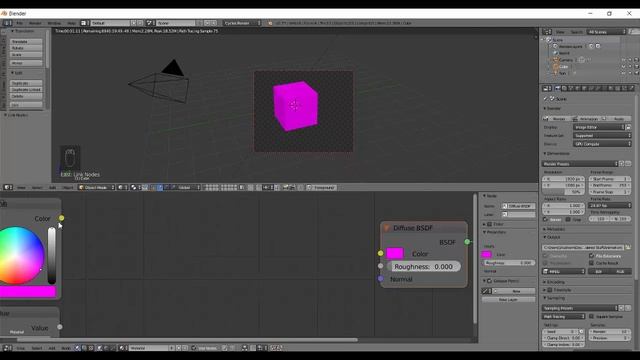The image size is (640, 360).
Task: Click the 3D View editor type icon
Action: (7, 187)
